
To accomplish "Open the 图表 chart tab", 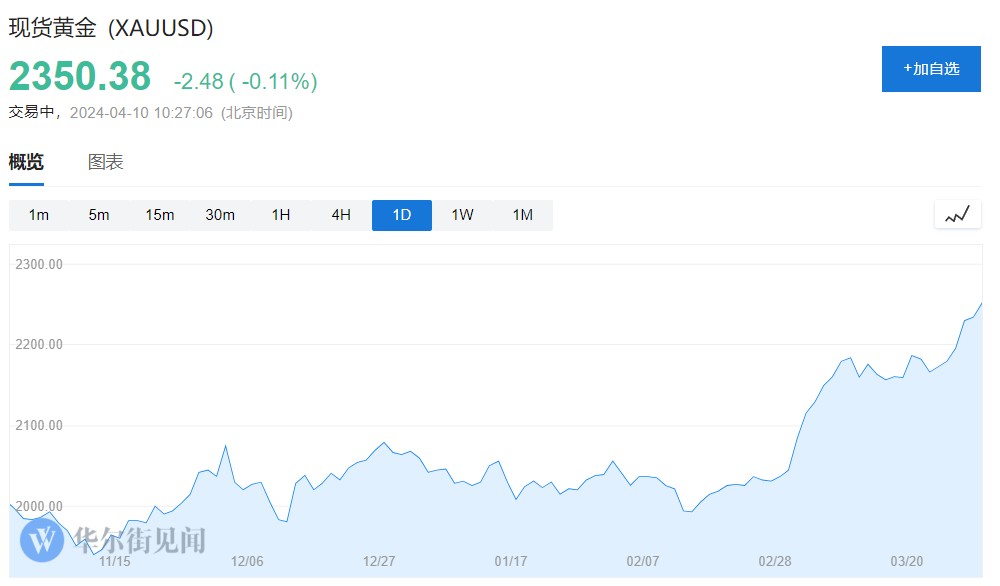I will pos(106,162).
